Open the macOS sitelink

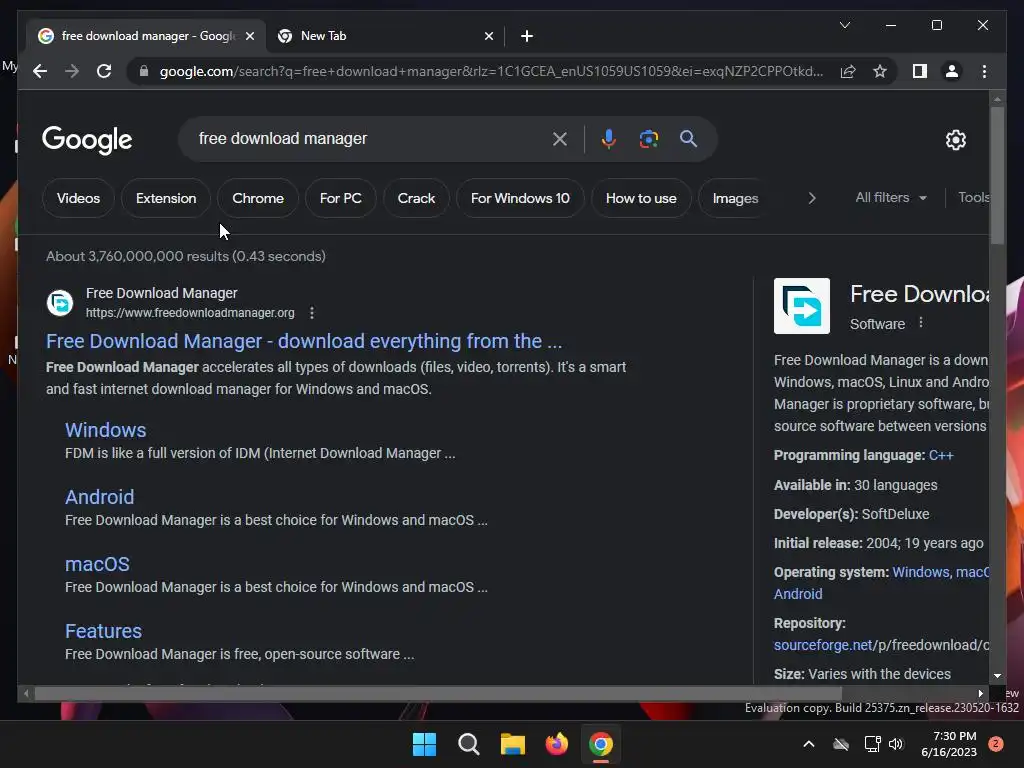(x=97, y=564)
